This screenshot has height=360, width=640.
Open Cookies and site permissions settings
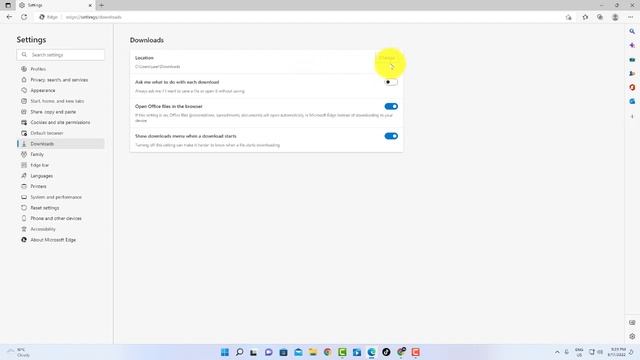click(x=60, y=122)
